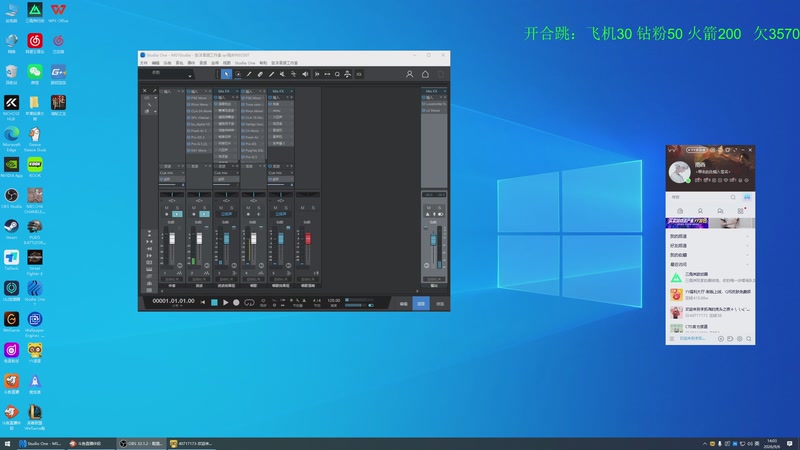Open the Studio One menu in menu bar
The width and height of the screenshot is (800, 450).
[245, 63]
